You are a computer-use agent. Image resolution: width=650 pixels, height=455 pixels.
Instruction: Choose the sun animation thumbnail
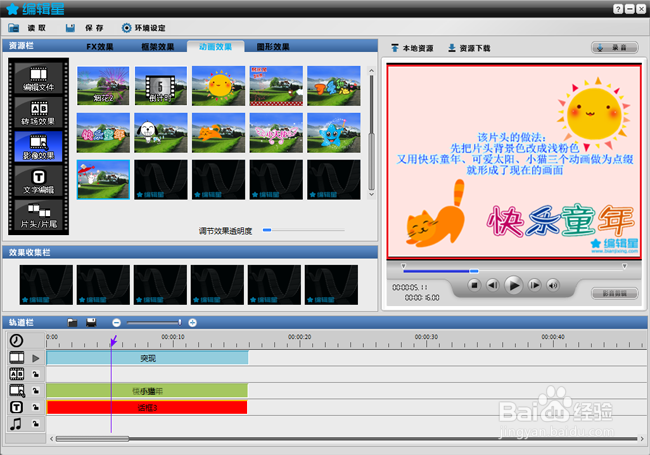click(218, 86)
